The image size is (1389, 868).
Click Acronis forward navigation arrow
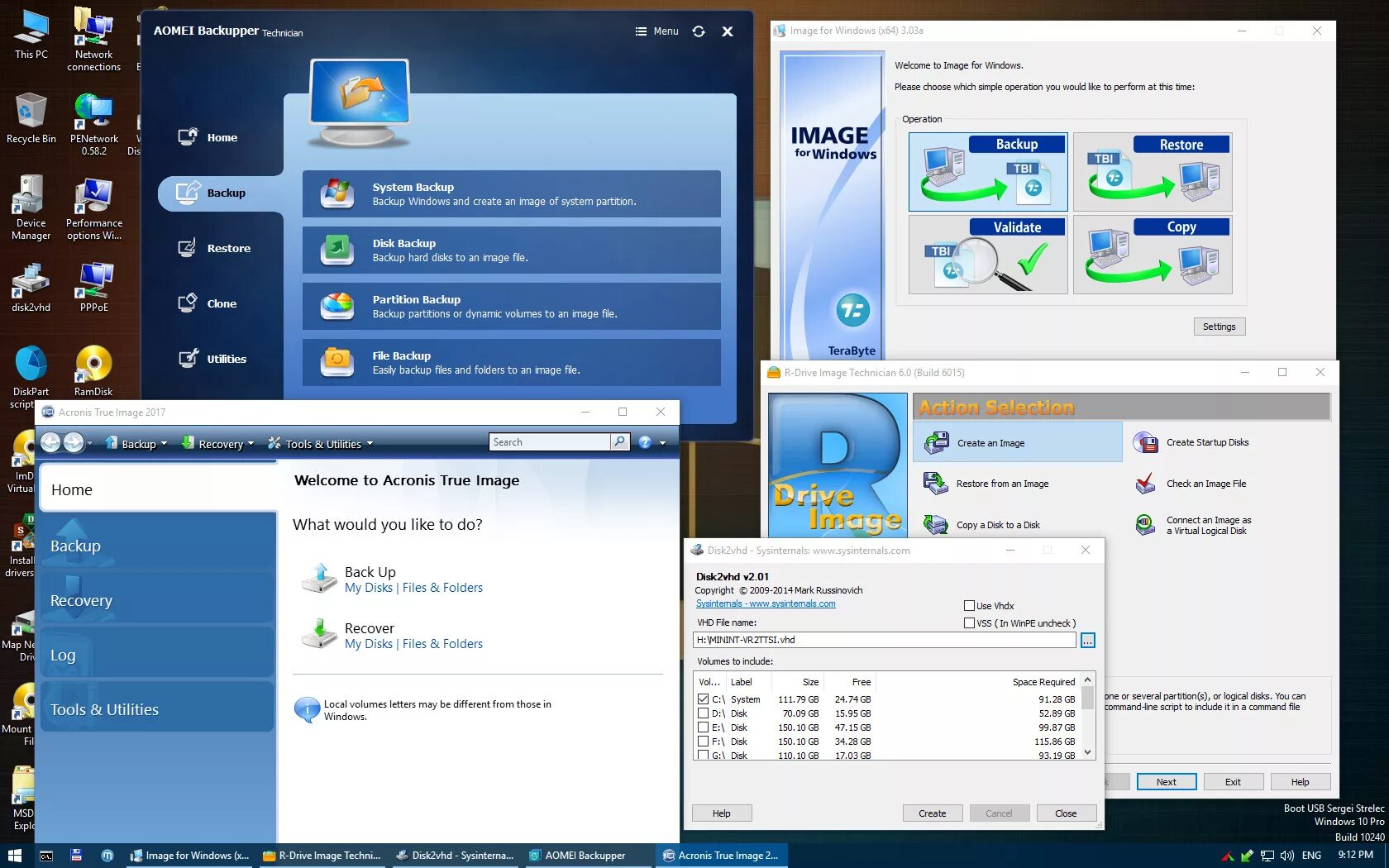click(x=74, y=443)
